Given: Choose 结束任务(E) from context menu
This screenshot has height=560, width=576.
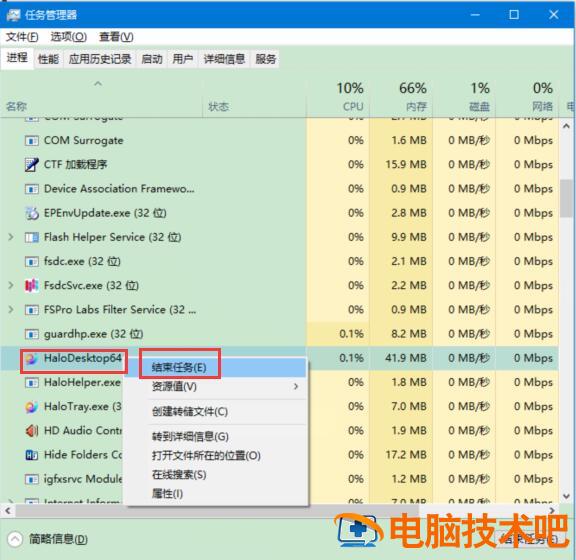Looking at the screenshot, I should click(x=216, y=367).
